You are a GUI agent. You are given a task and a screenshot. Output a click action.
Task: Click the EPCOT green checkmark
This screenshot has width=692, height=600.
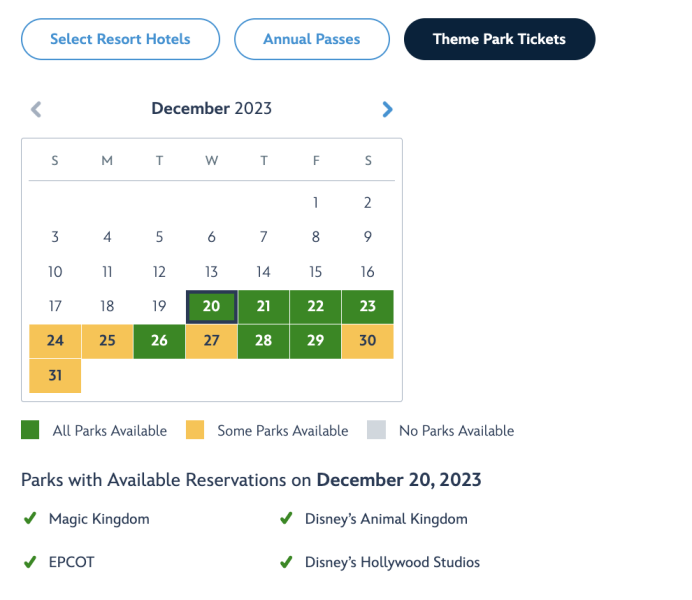tap(29, 562)
